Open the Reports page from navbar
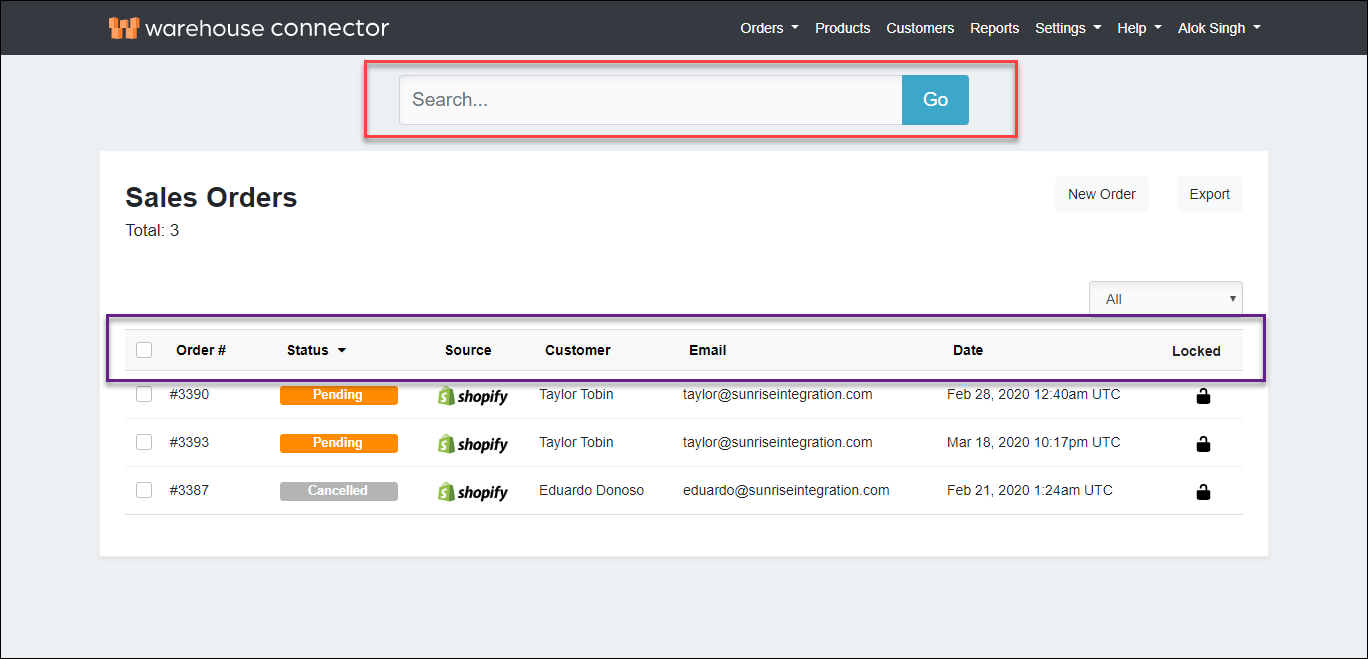This screenshot has height=659, width=1368. tap(994, 28)
